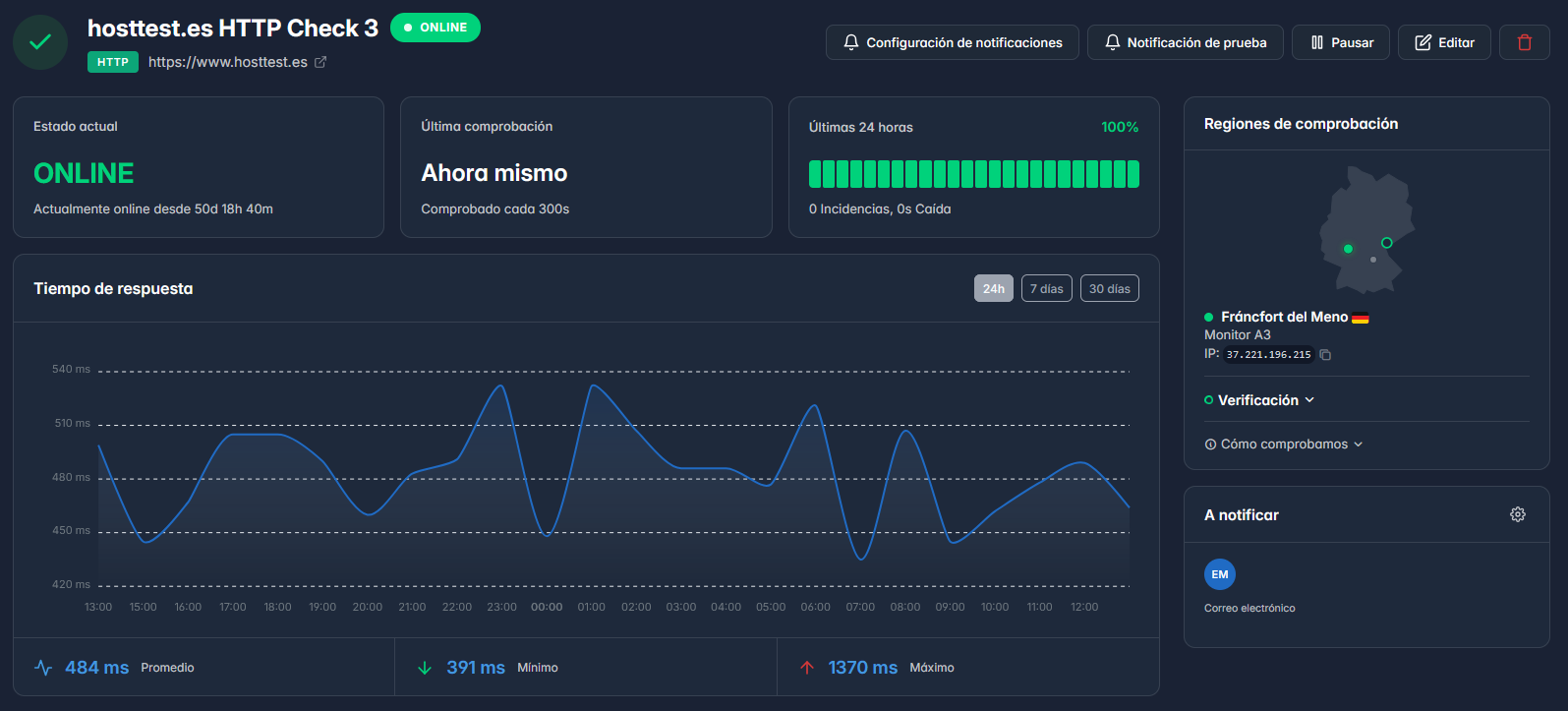Click the 12:00 time axis label
Viewport: 1568px width, 711px height.
point(1084,607)
